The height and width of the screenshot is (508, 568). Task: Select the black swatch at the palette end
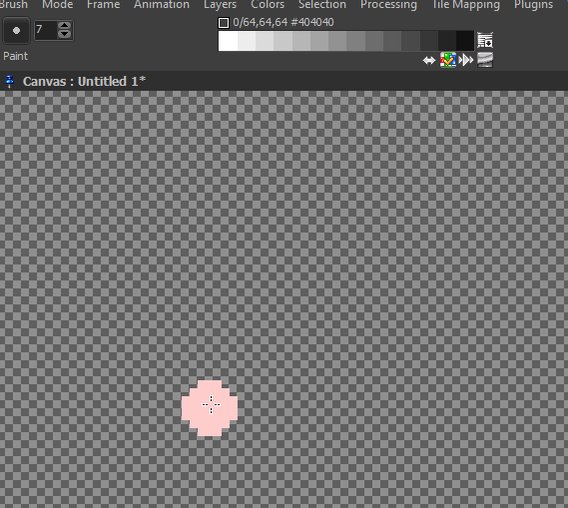[x=464, y=41]
